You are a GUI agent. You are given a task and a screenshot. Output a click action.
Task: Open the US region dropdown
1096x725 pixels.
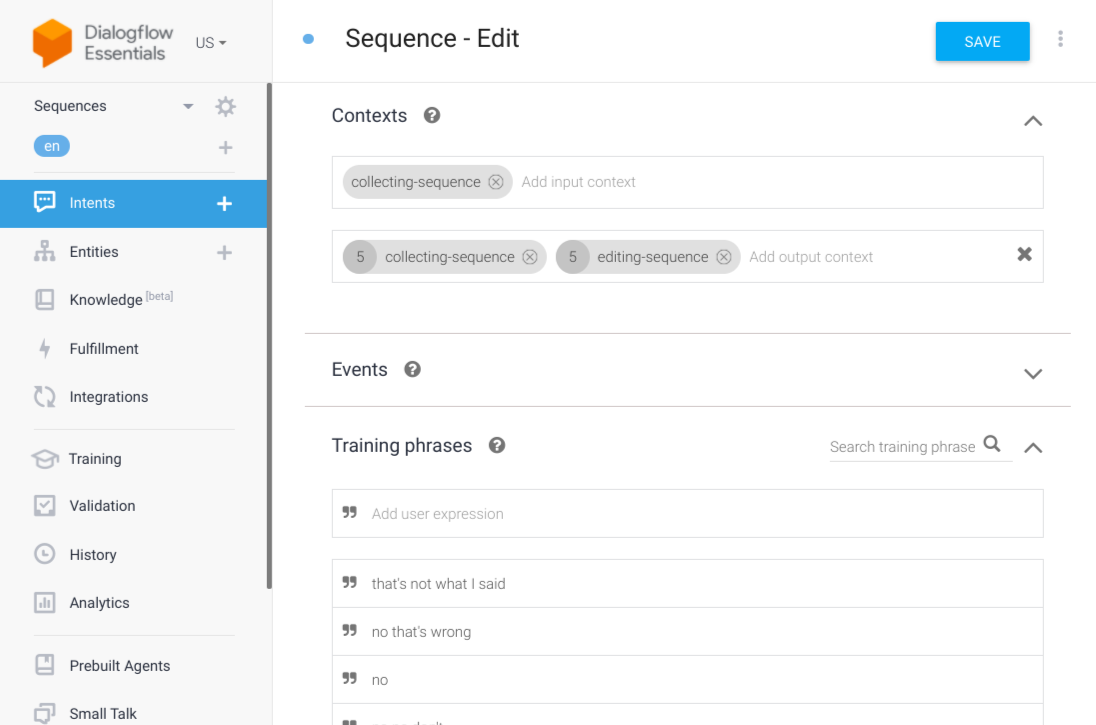click(211, 43)
